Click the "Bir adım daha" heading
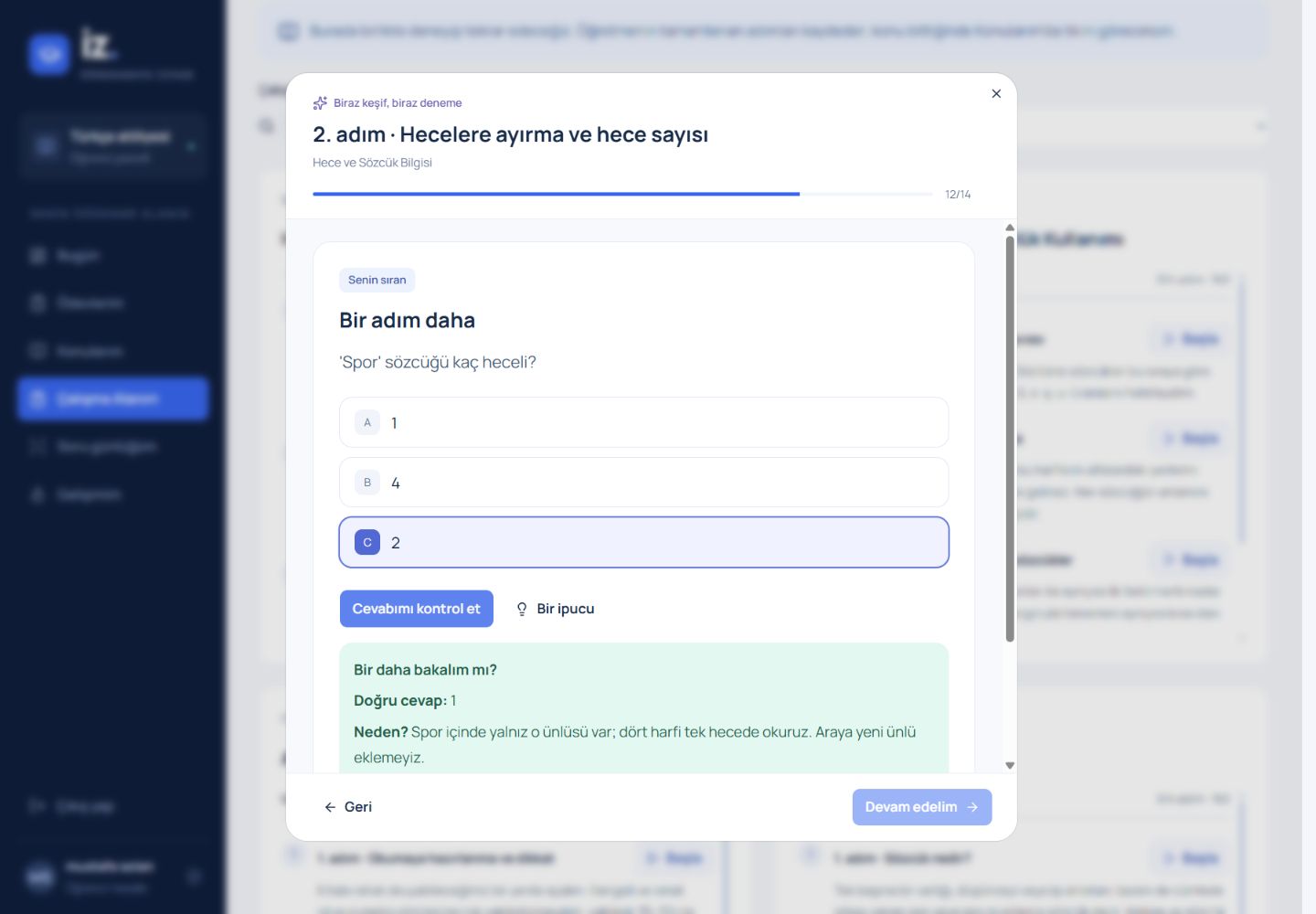The image size is (1316, 914). point(407,321)
